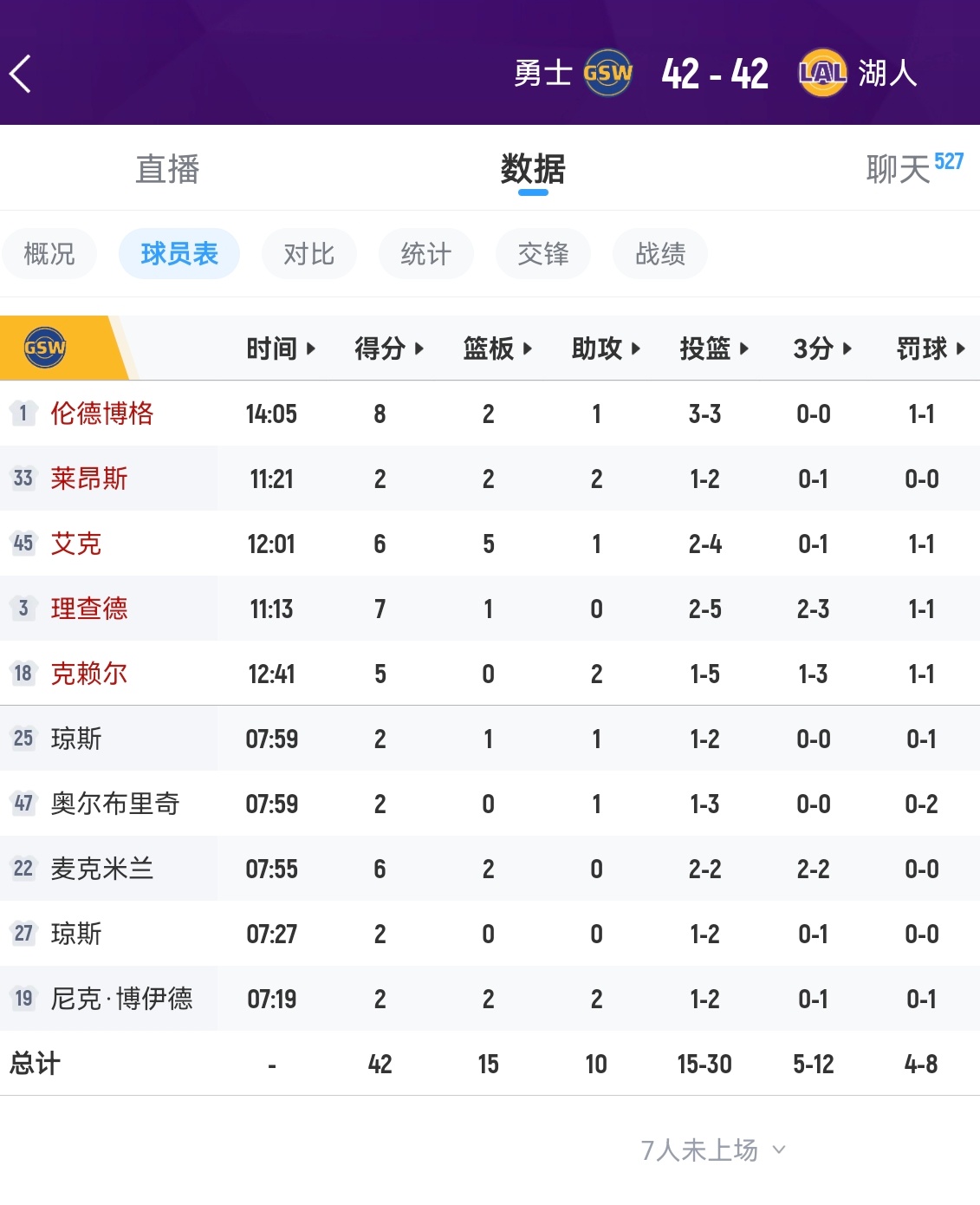Image resolution: width=980 pixels, height=1205 pixels.
Task: Tap total three-pointers 5-12
Action: point(813,1064)
